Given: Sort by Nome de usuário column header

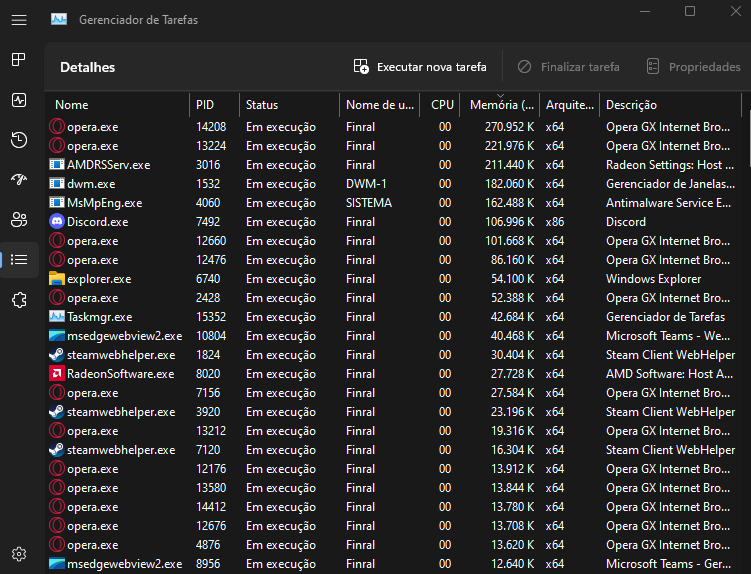Looking at the screenshot, I should 379,104.
